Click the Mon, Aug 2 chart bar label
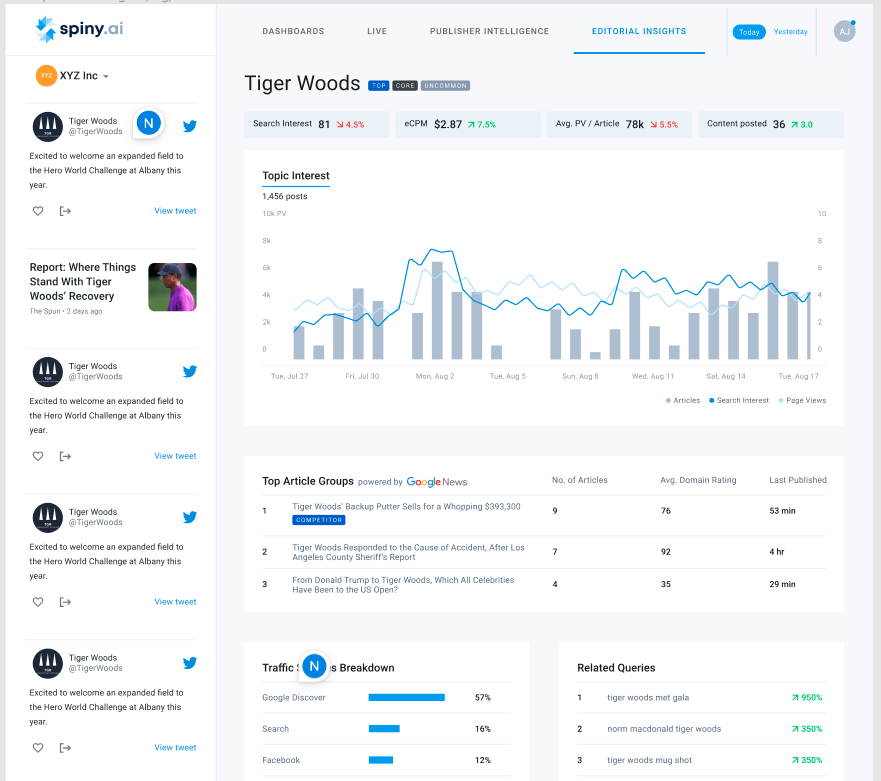 (435, 376)
